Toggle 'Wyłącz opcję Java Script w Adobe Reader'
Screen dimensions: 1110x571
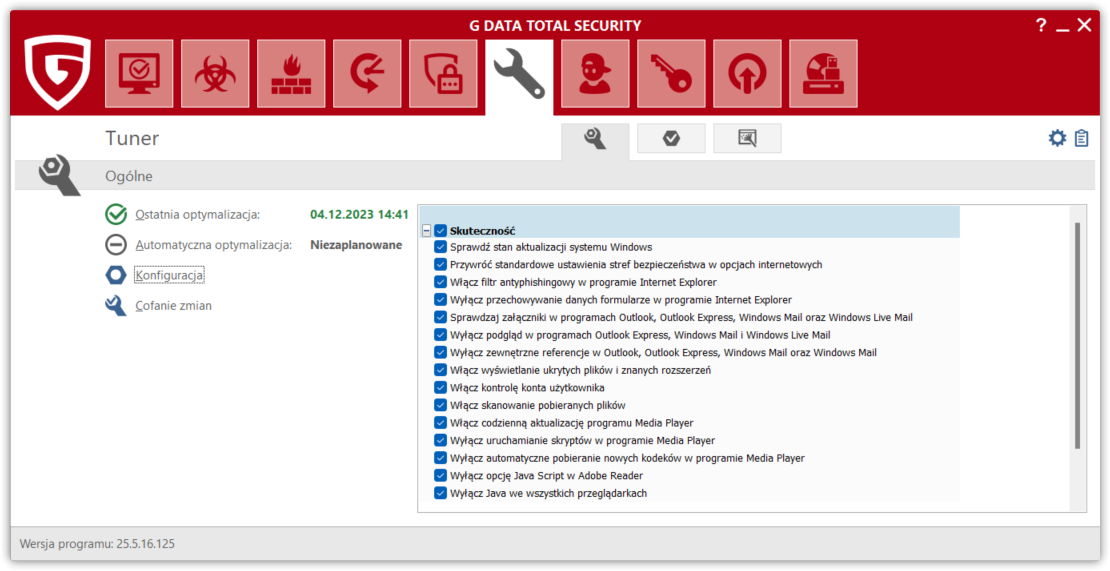[x=441, y=475]
